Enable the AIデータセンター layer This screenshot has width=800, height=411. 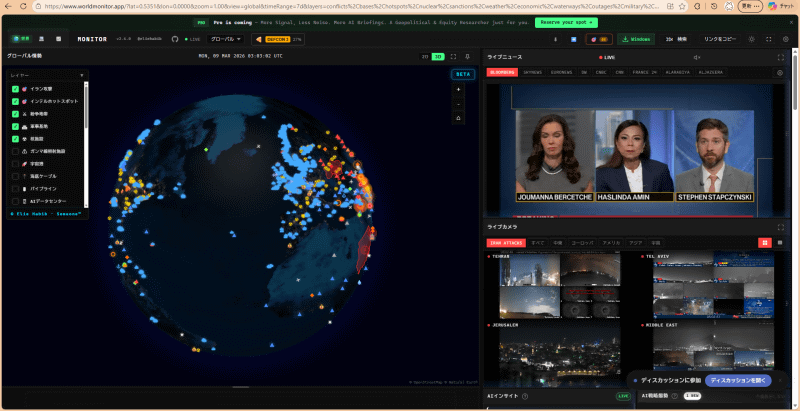[15, 201]
